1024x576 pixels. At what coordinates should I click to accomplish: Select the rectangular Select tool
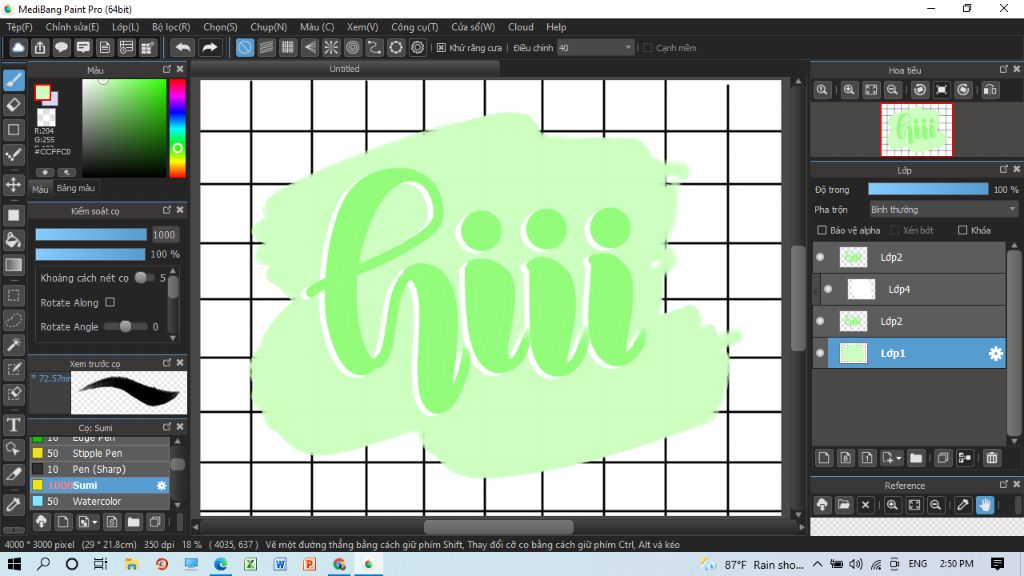point(14,295)
